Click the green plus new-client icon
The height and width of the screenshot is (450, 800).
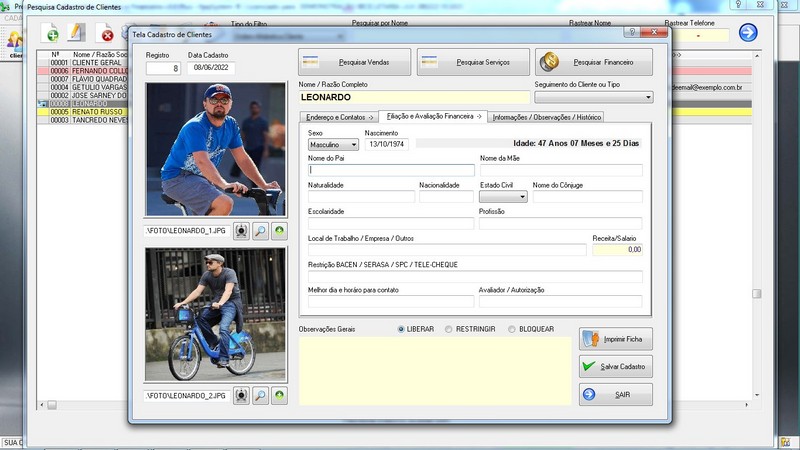click(50, 35)
